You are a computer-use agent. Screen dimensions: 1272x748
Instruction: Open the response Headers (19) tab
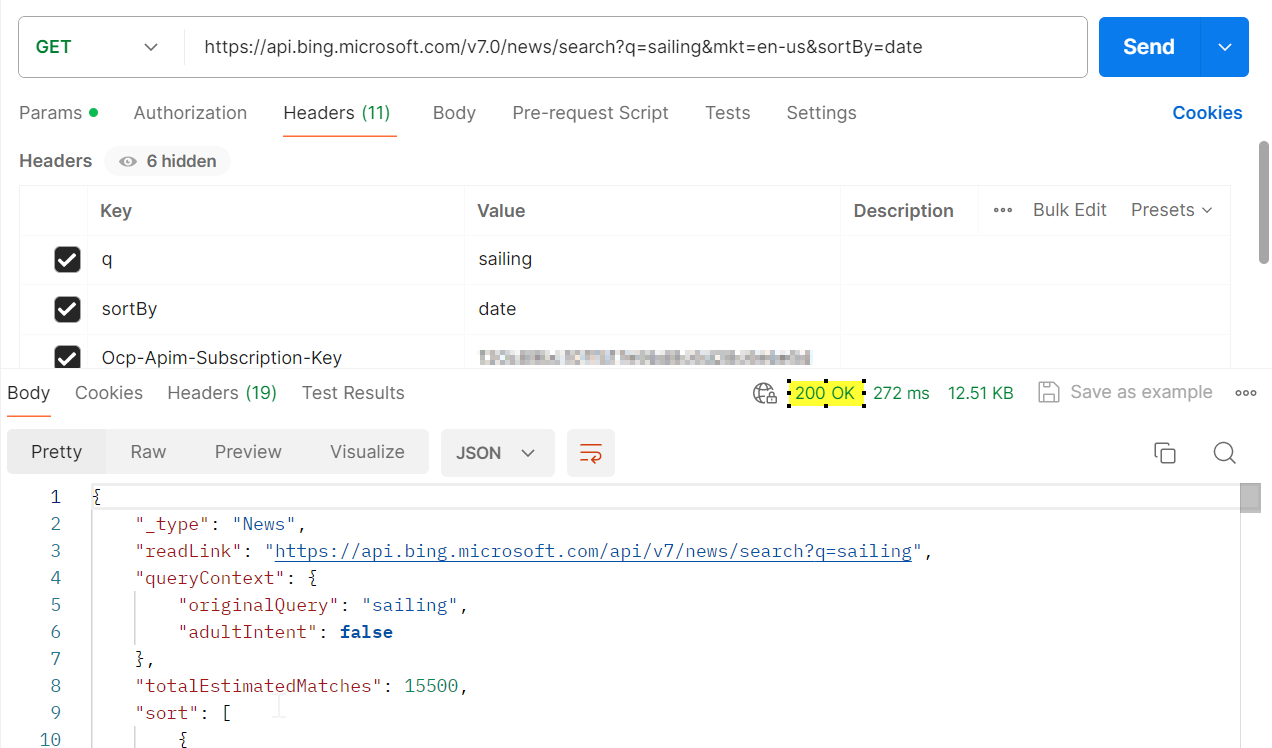[x=222, y=393]
